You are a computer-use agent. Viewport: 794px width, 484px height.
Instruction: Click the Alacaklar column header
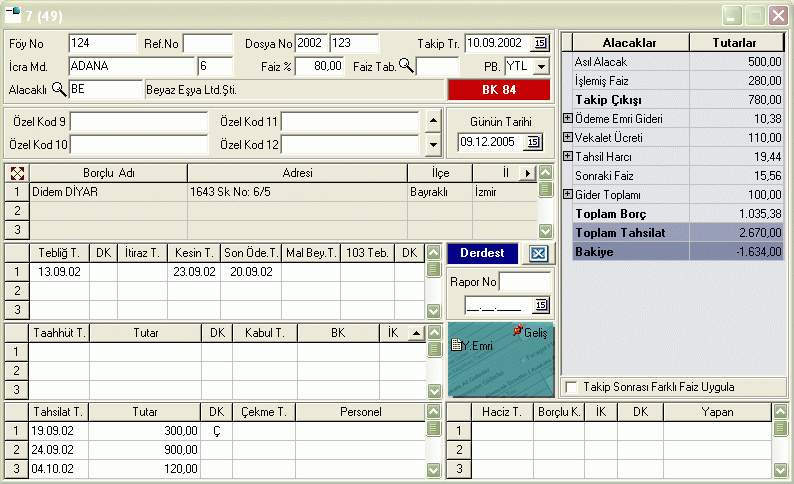point(630,43)
